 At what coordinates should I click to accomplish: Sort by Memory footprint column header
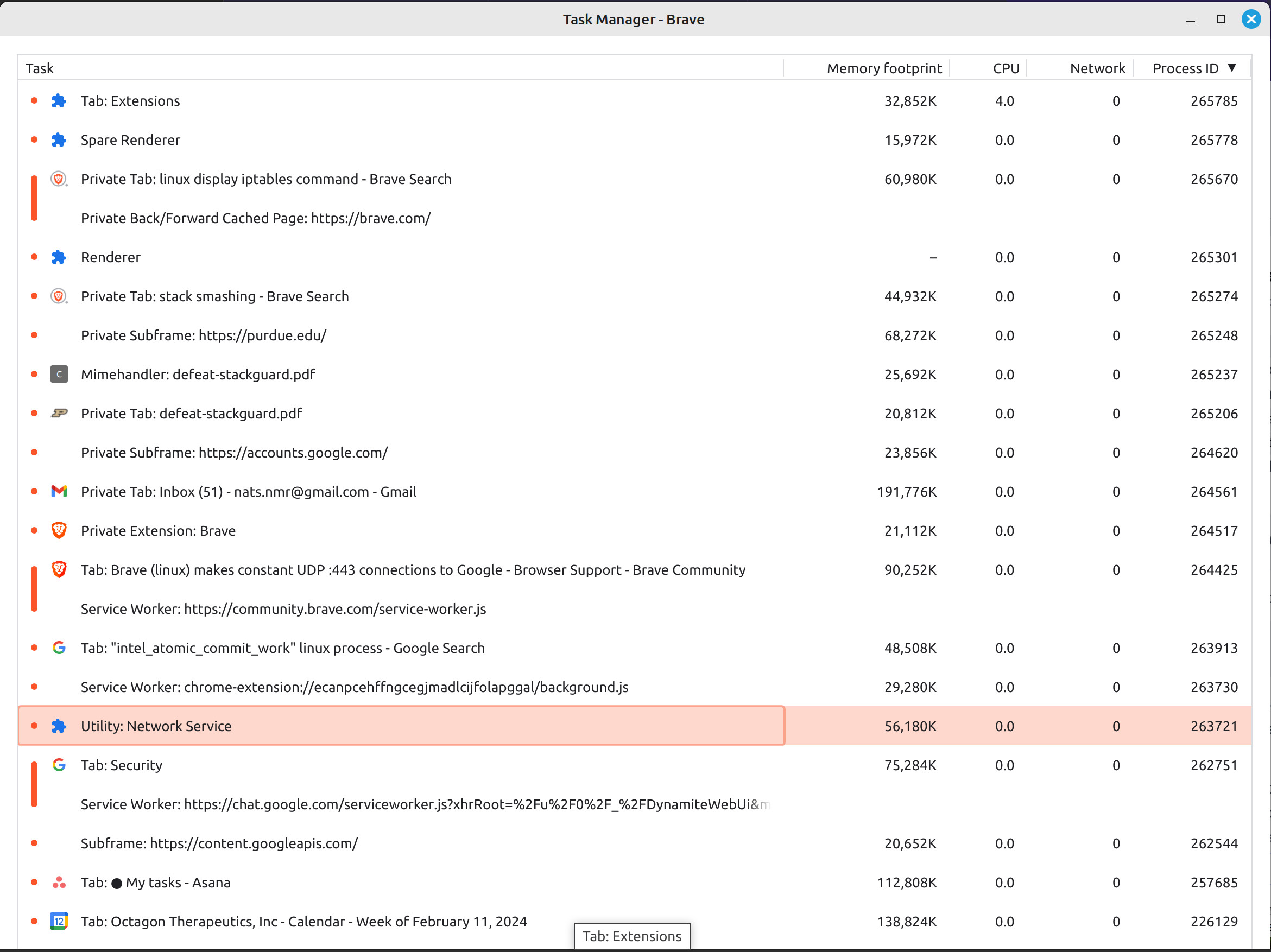coord(884,68)
